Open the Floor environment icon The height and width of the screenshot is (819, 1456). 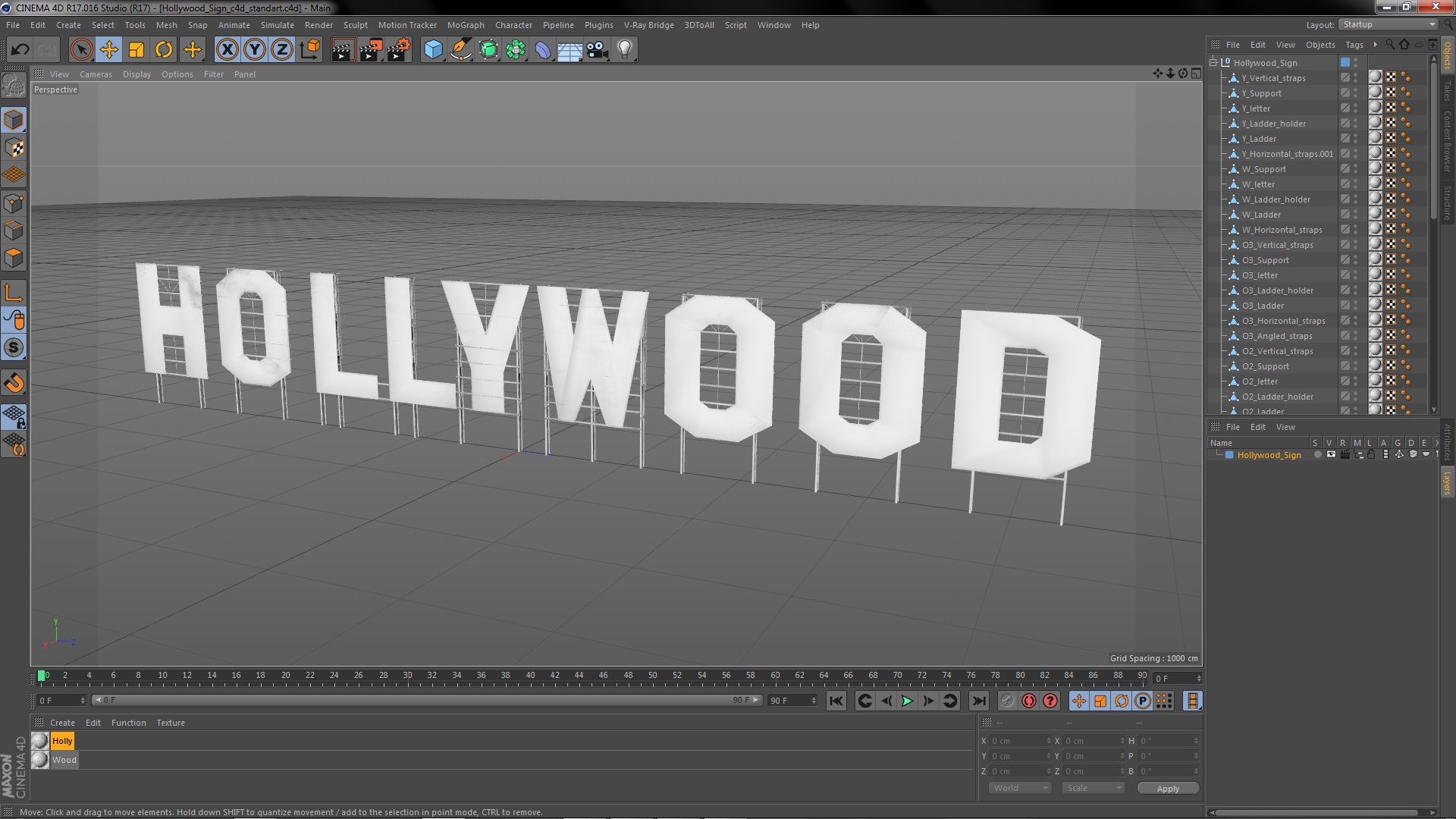tap(570, 50)
